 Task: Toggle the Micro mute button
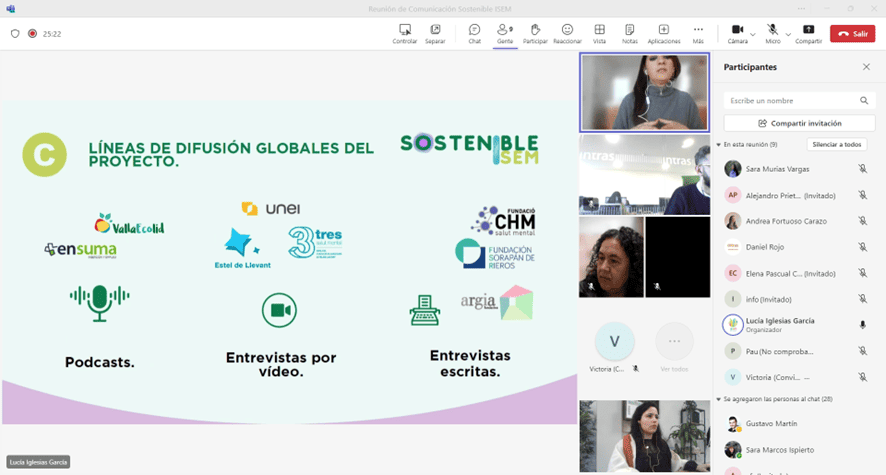click(772, 34)
